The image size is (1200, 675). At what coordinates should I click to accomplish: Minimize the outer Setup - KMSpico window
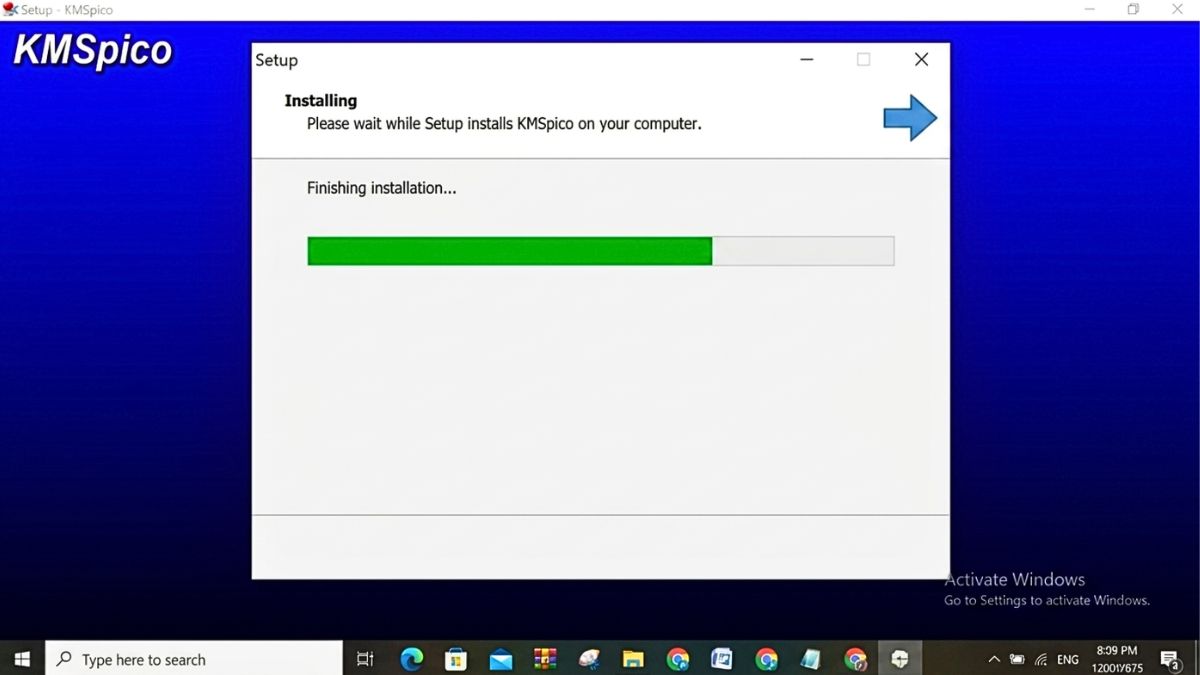click(1089, 9)
